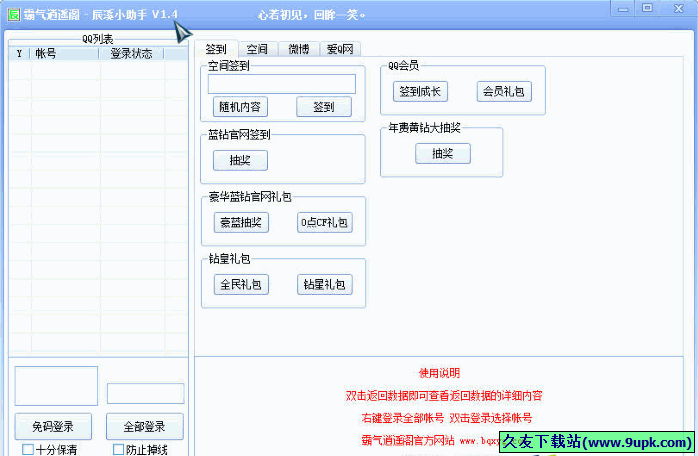
Task: Click the text 双击返回数据即可查看返回数据的详细内容
Action: click(444, 395)
